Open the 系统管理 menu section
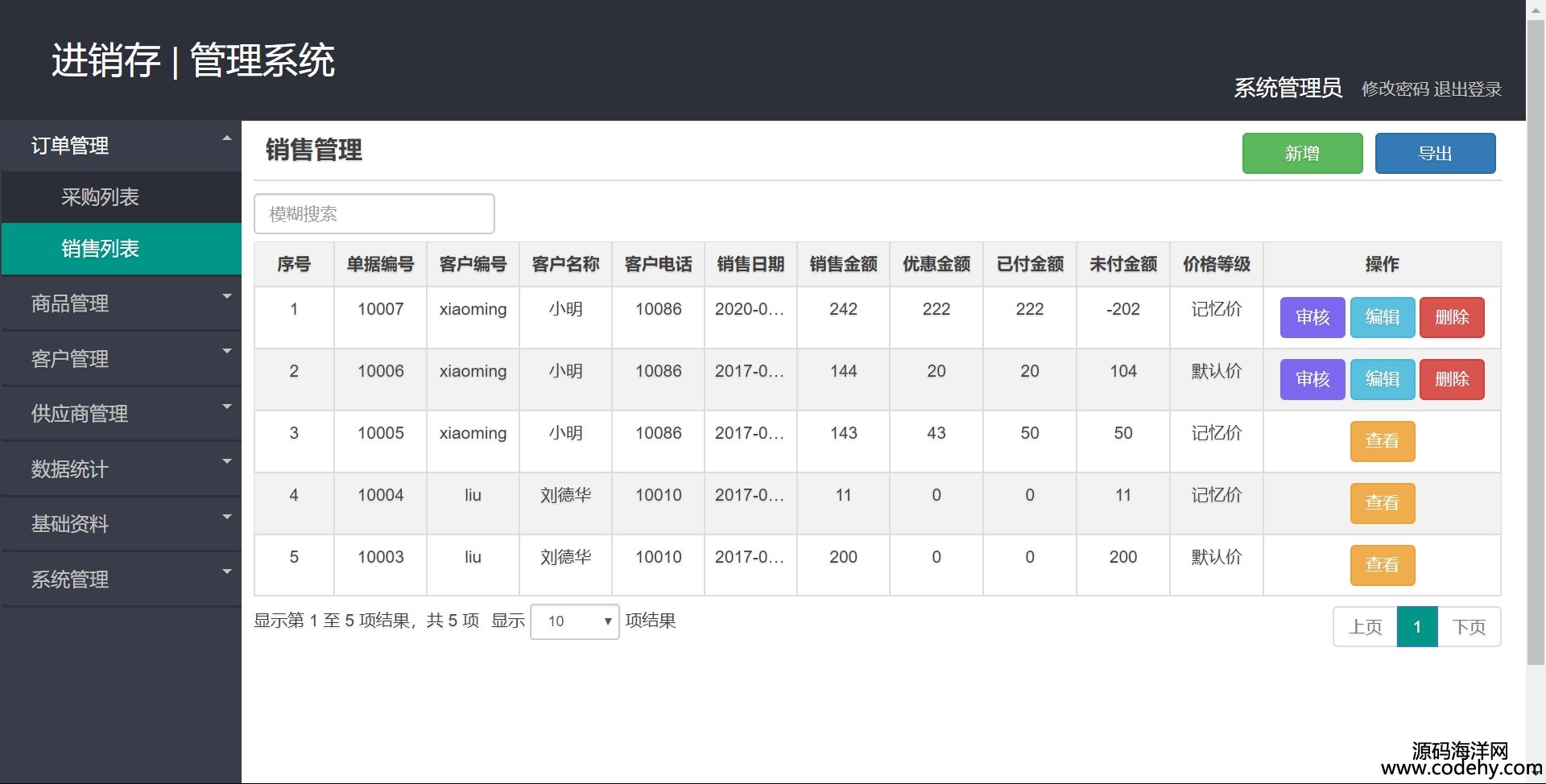Viewport: 1546px width, 784px height. coord(122,579)
